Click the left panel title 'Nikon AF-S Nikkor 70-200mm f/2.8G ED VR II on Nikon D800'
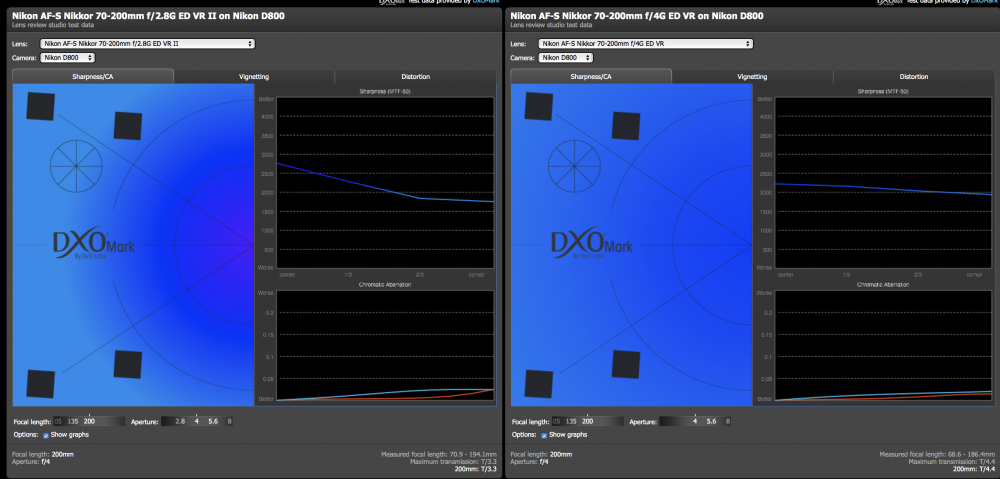The image size is (1000, 479). pyautogui.click(x=149, y=16)
